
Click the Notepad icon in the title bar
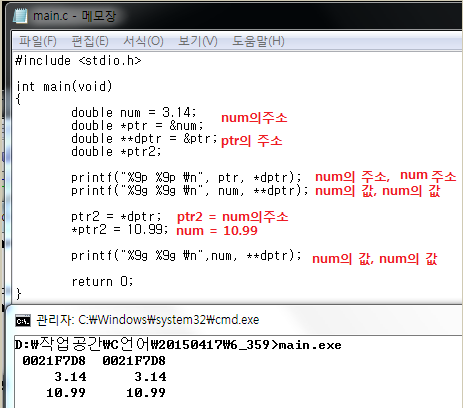(x=20, y=16)
